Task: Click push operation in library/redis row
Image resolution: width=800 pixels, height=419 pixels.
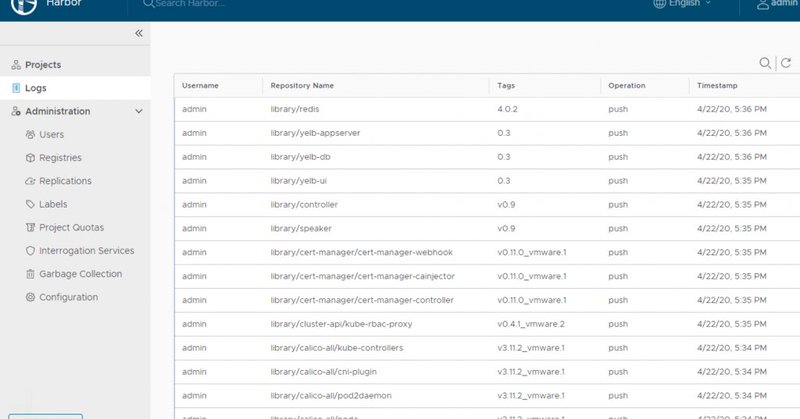Action: [618, 109]
